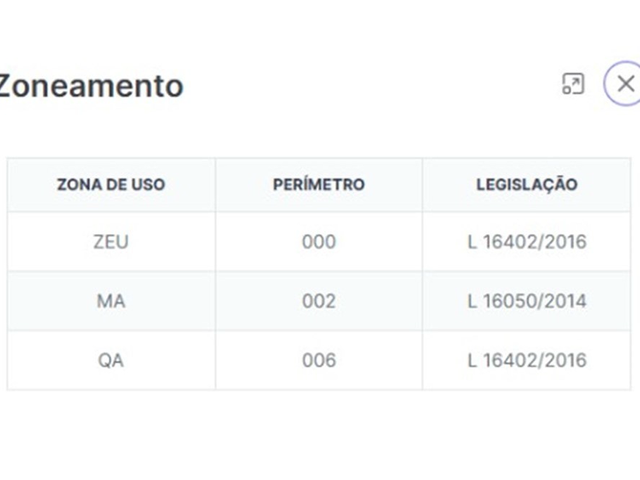This screenshot has height=480, width=640.
Task: Click the expand panel icon
Action: 573,84
